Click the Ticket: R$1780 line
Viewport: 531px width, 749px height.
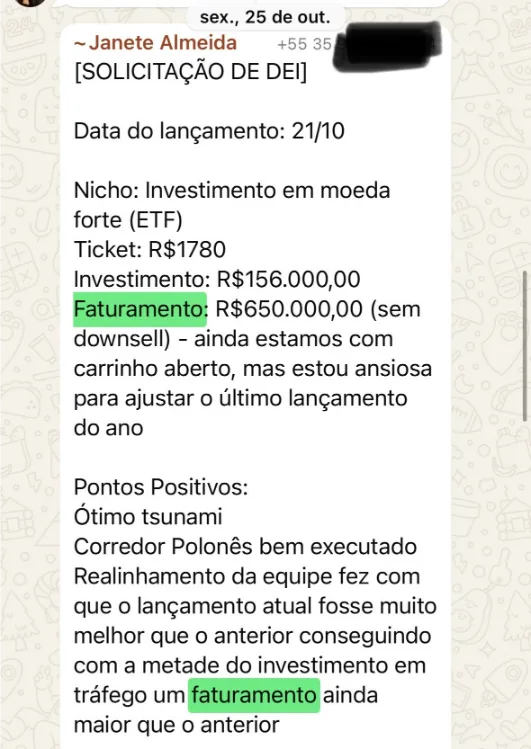(149, 249)
